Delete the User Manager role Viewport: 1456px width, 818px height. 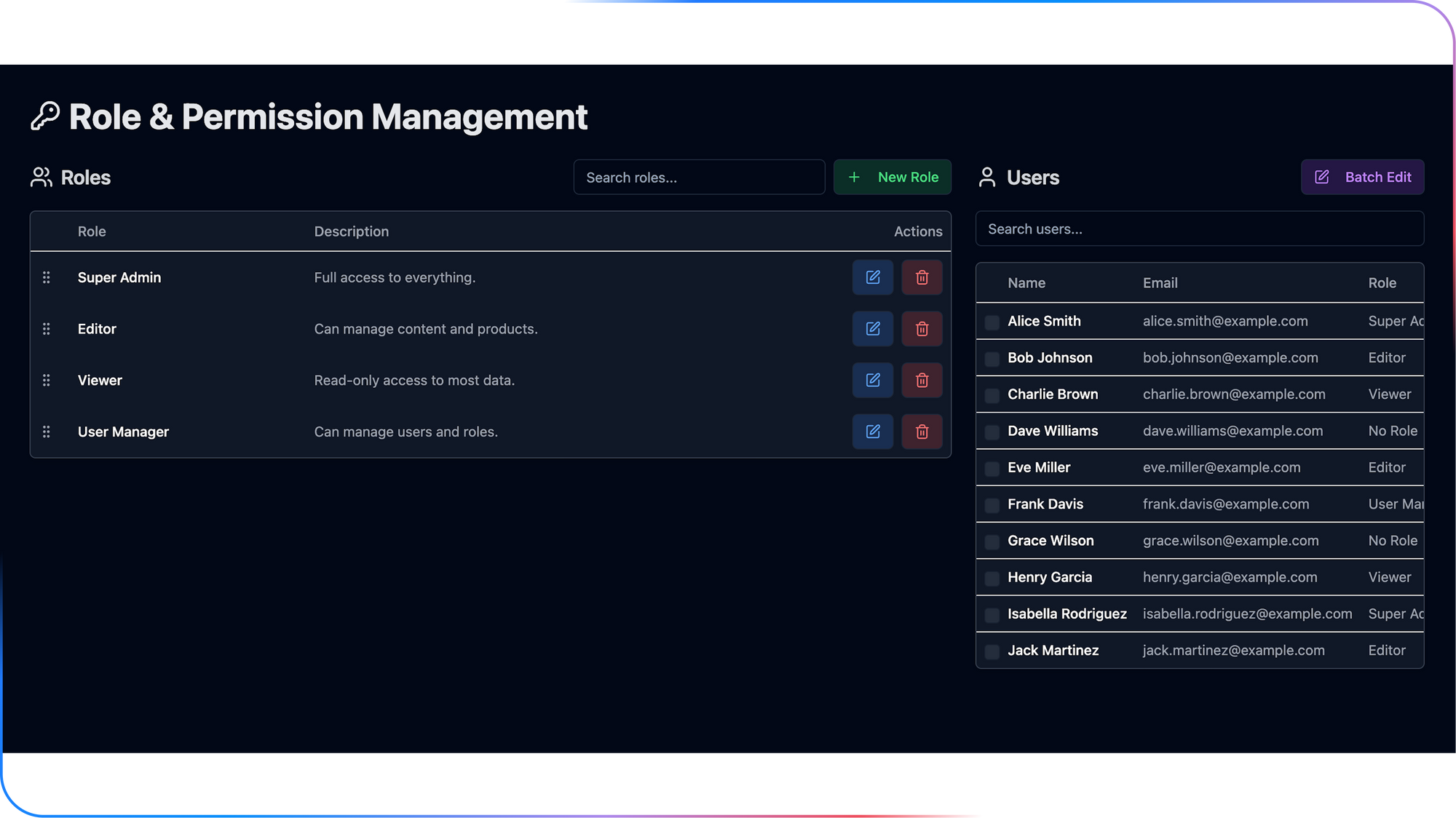(922, 432)
